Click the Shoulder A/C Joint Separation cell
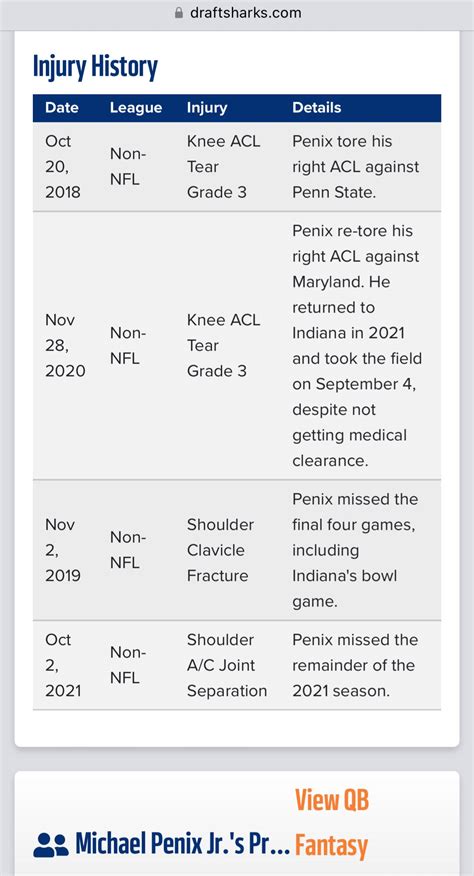Screen dimensions: 474x876 (x=226, y=665)
